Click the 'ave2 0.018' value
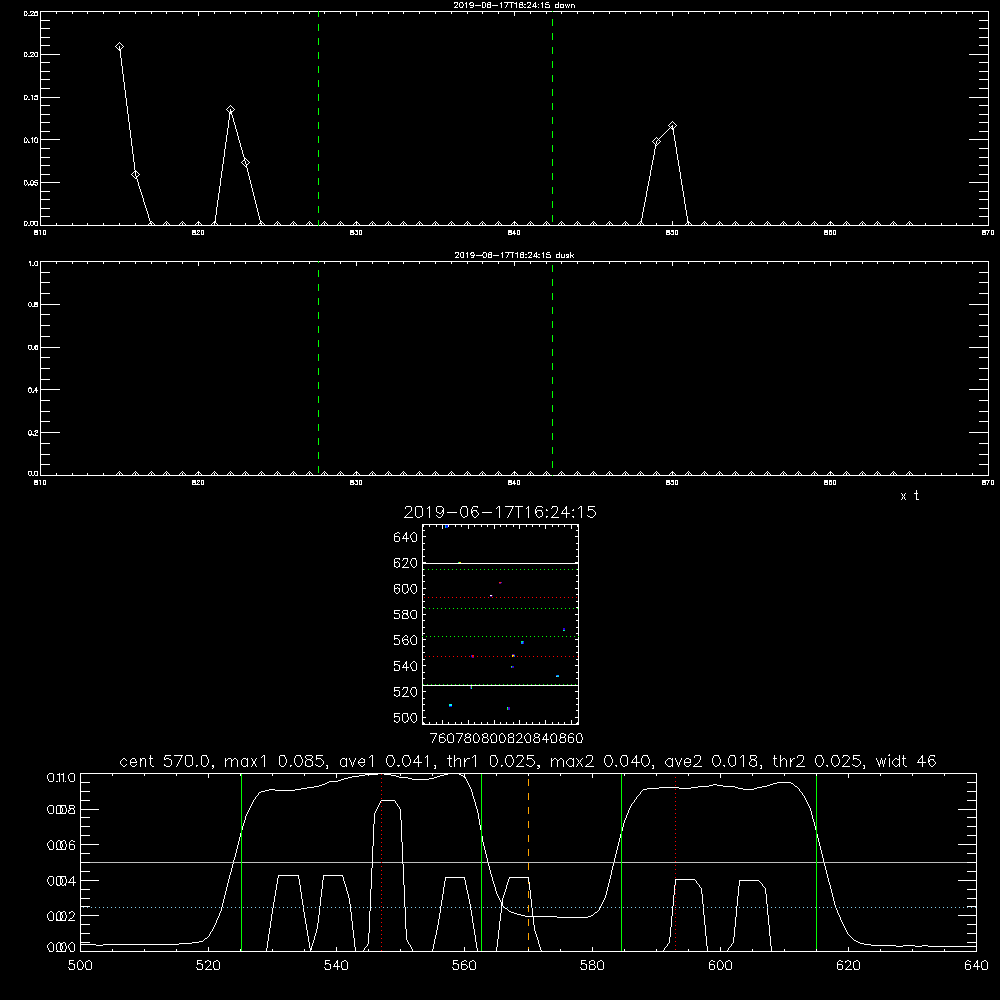This screenshot has width=1000, height=1000. click(712, 761)
